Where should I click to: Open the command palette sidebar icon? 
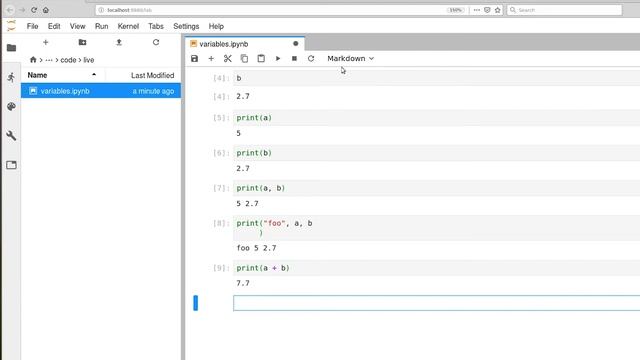coord(11,107)
